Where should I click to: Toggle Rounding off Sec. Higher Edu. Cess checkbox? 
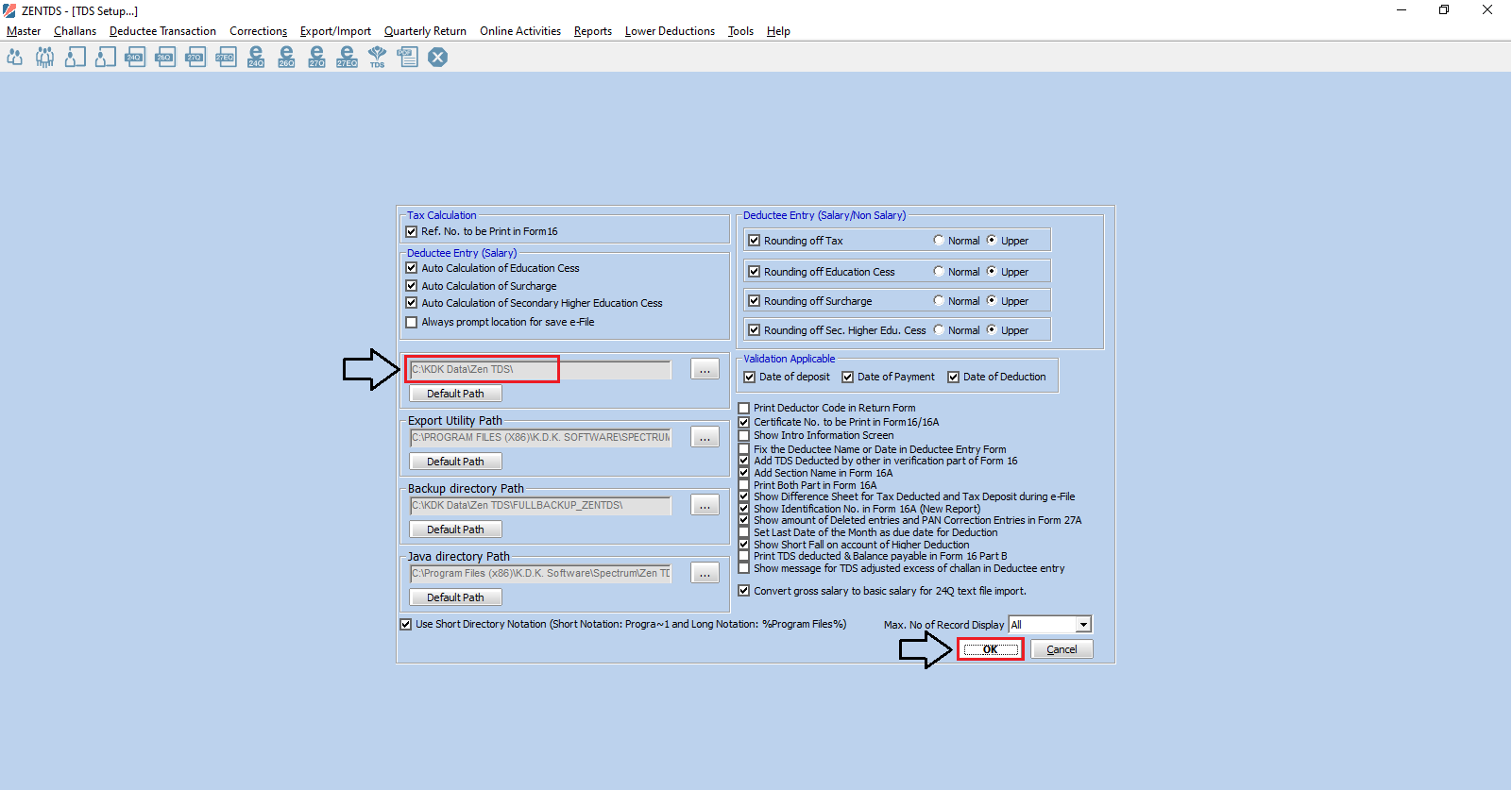(x=754, y=330)
